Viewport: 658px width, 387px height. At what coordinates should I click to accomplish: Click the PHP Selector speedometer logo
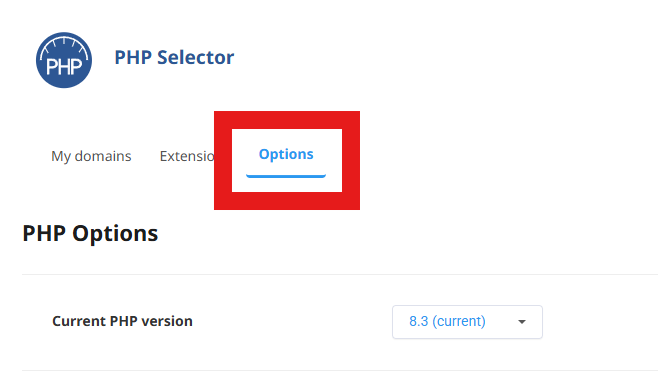(x=64, y=60)
